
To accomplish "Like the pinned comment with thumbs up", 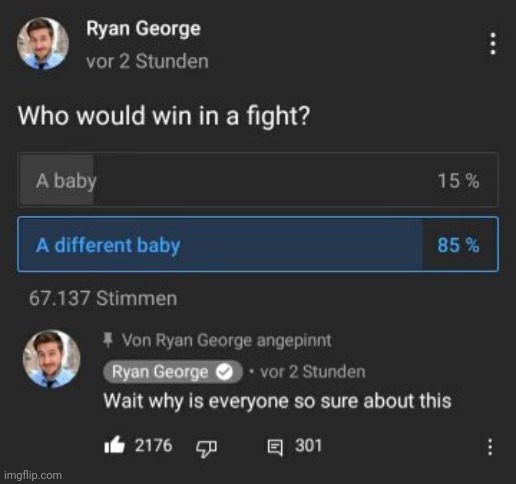I will coord(114,445).
